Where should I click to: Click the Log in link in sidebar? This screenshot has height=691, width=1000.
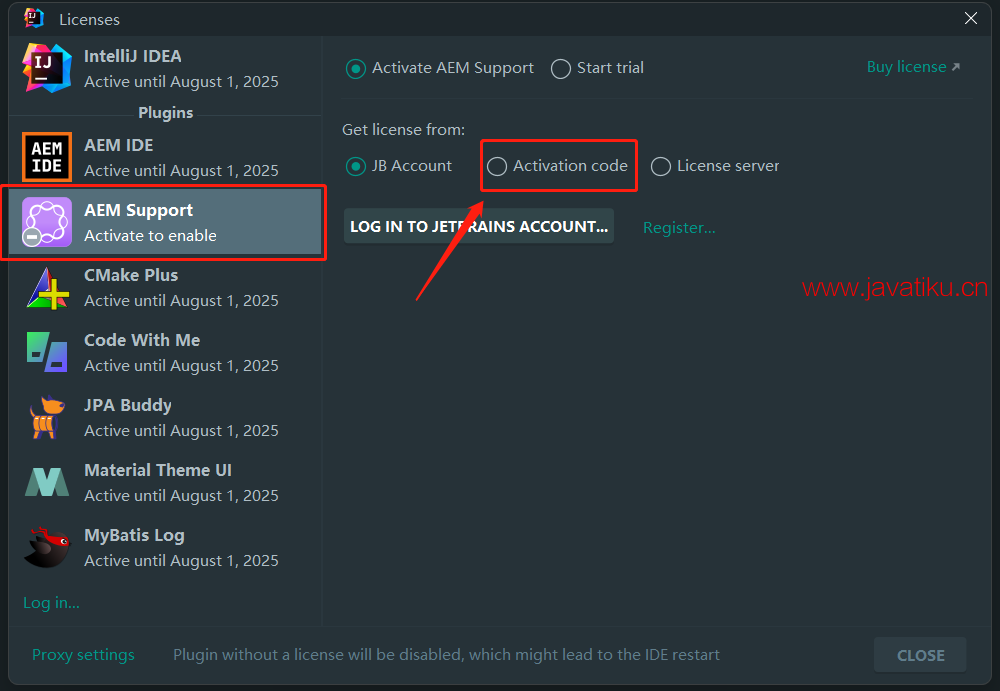(x=51, y=602)
